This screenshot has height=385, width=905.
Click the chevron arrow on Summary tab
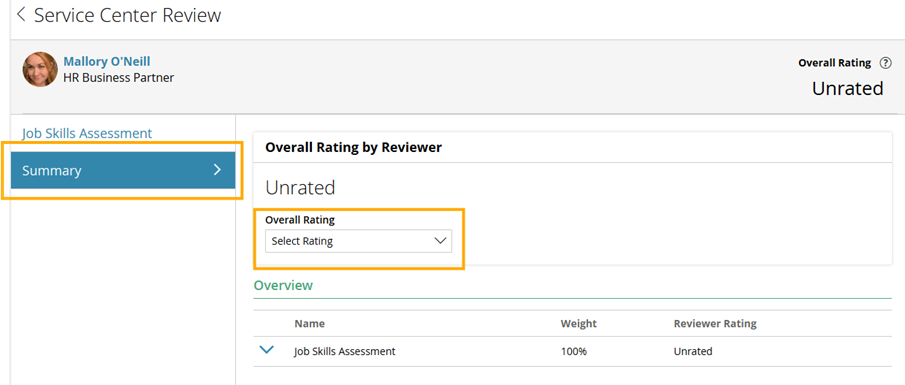tap(218, 170)
